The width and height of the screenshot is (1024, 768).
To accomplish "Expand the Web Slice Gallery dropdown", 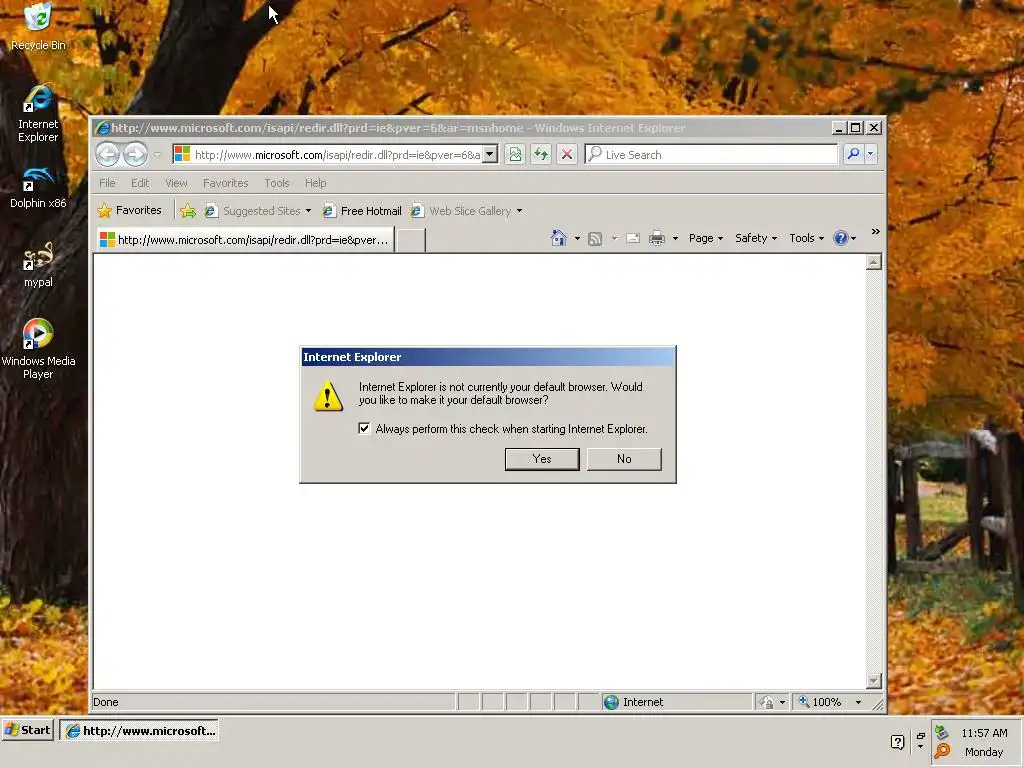I will click(519, 210).
